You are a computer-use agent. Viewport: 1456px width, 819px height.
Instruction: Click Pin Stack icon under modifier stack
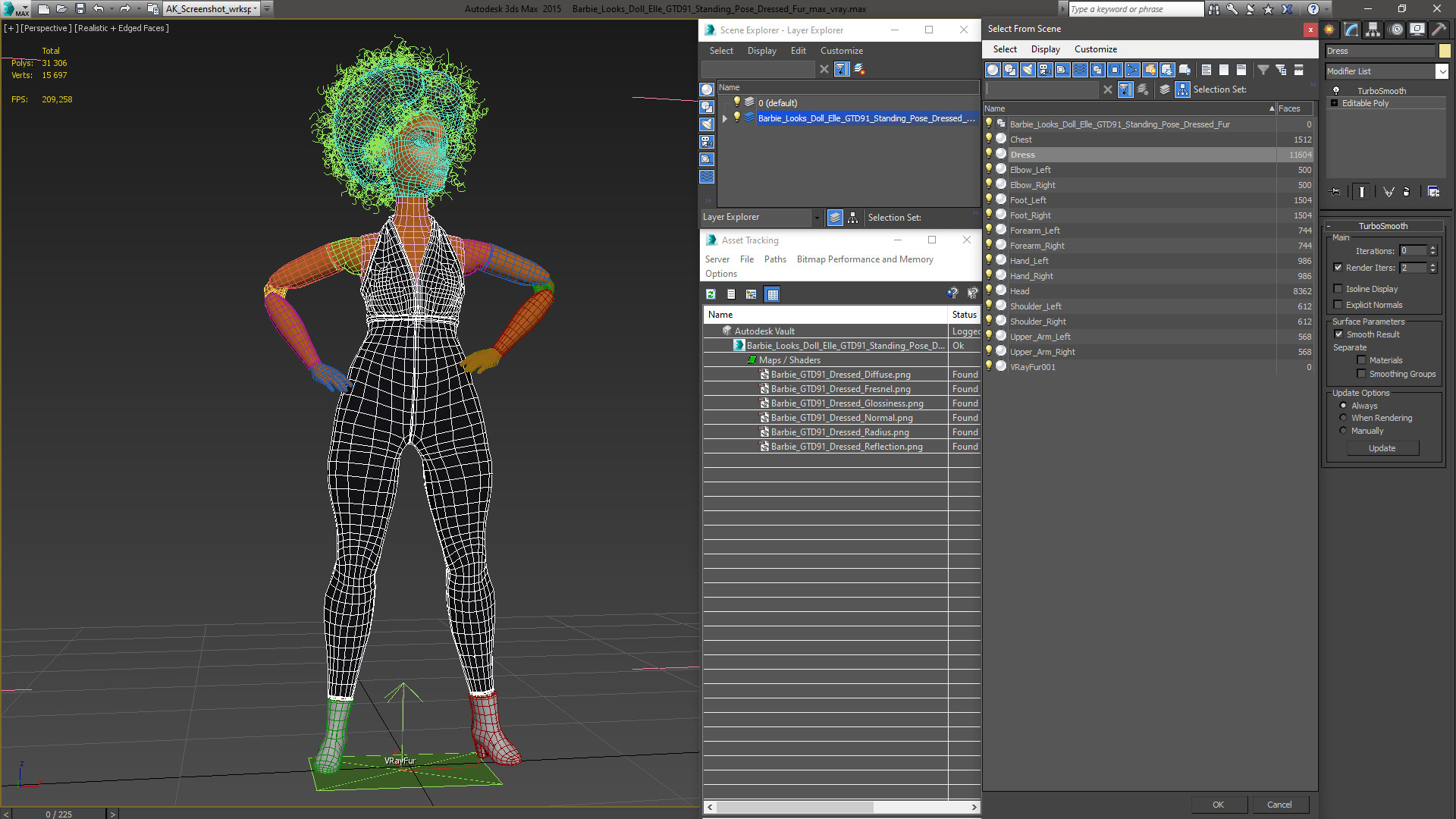click(1335, 192)
